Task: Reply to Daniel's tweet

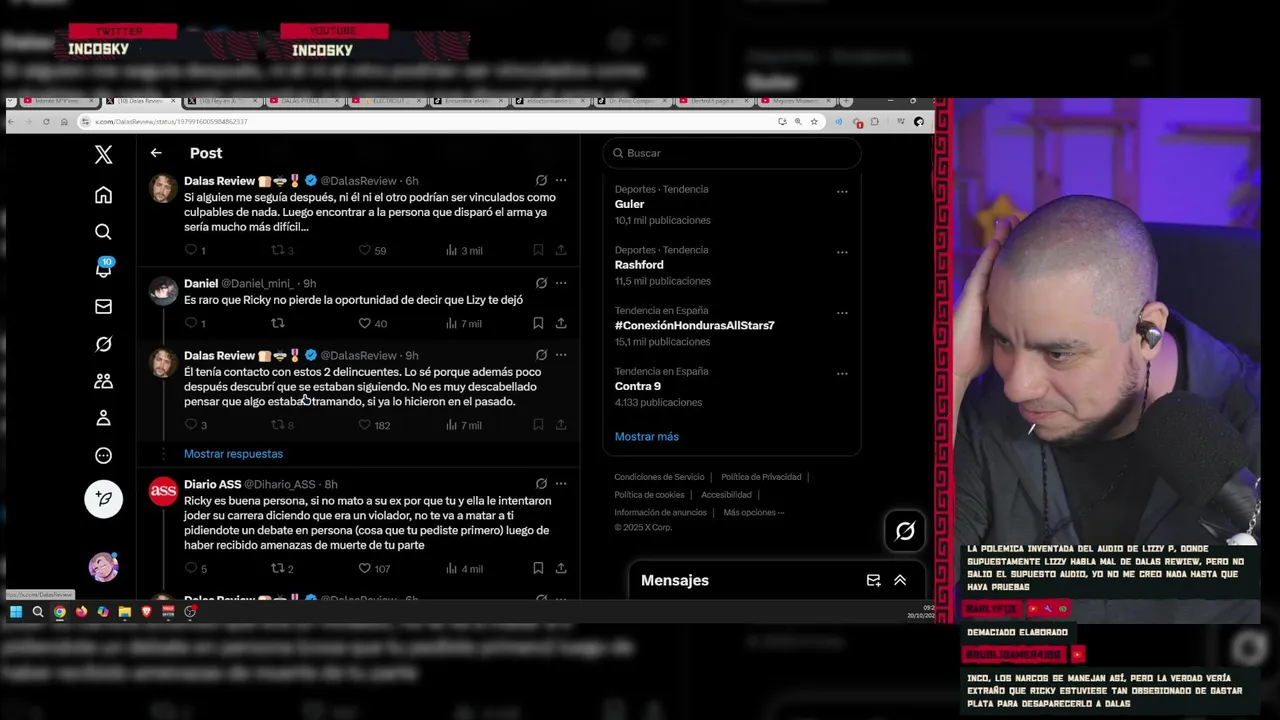Action: [191, 323]
